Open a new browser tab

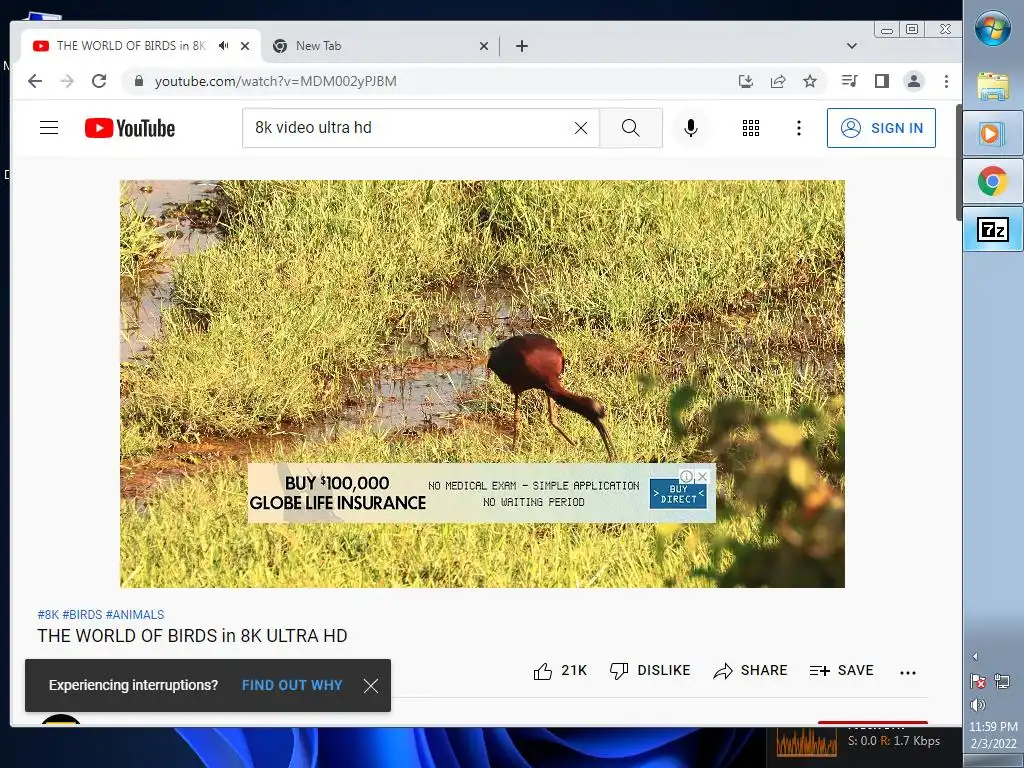[522, 46]
